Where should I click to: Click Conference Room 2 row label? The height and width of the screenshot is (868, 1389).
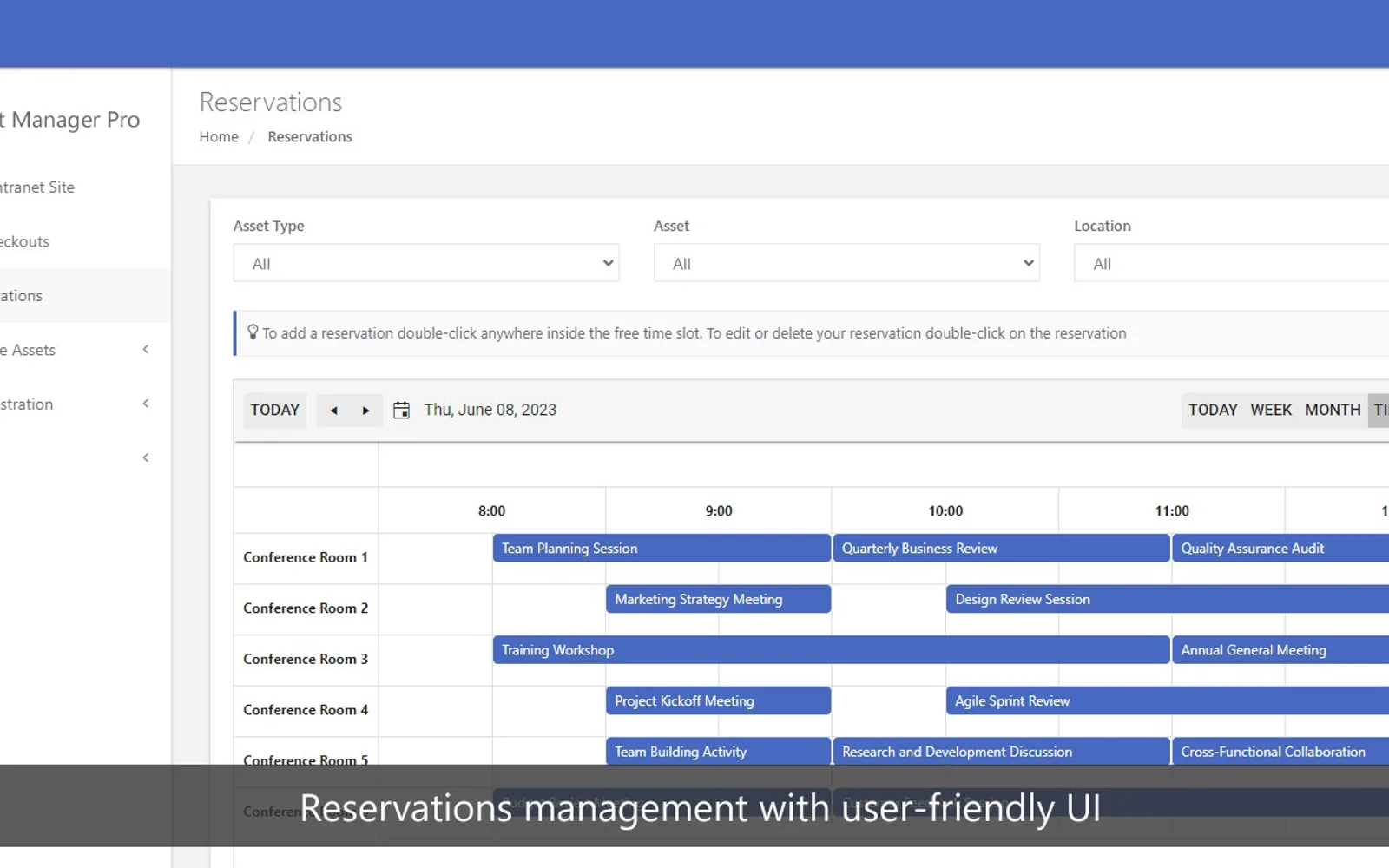tap(306, 608)
